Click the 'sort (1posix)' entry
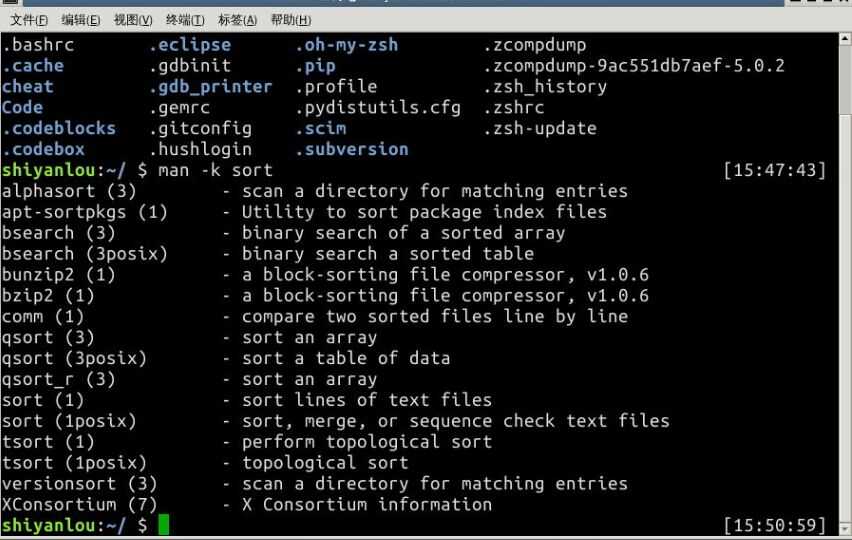Viewport: 852px width, 540px height. click(69, 421)
